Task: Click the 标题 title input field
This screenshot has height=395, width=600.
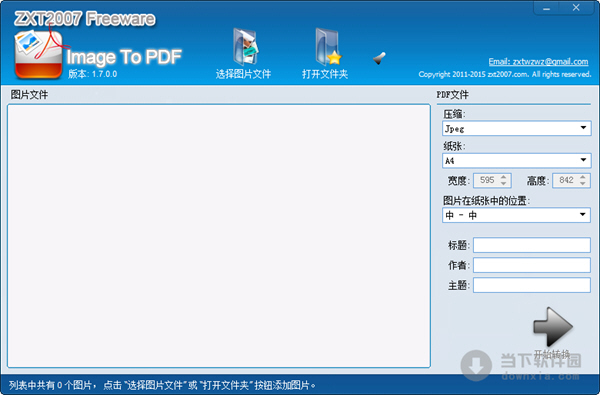Action: [532, 245]
